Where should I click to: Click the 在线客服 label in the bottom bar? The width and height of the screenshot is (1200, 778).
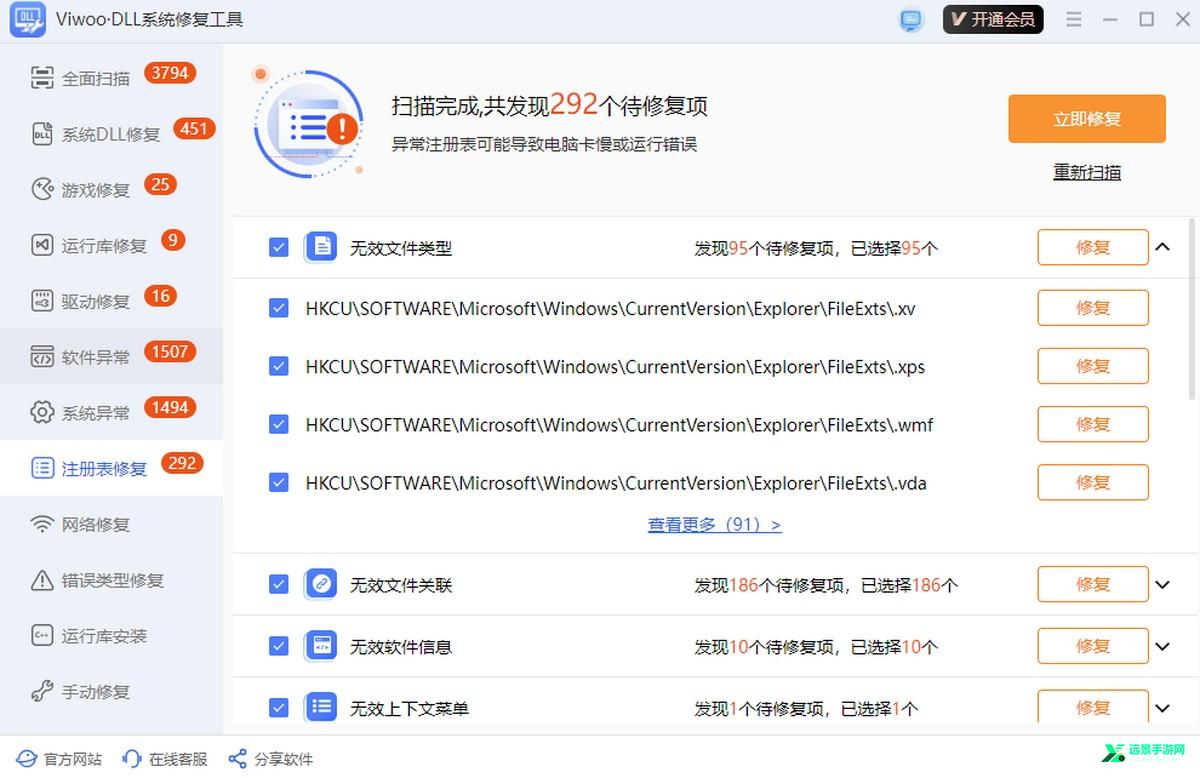178,759
